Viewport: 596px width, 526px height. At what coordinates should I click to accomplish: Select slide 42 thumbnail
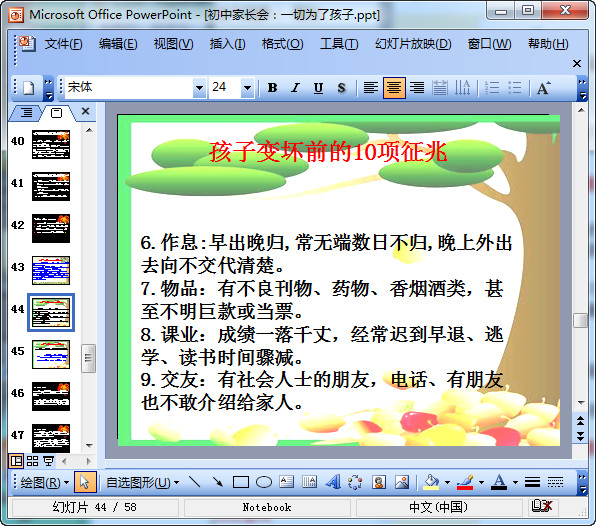pos(51,228)
